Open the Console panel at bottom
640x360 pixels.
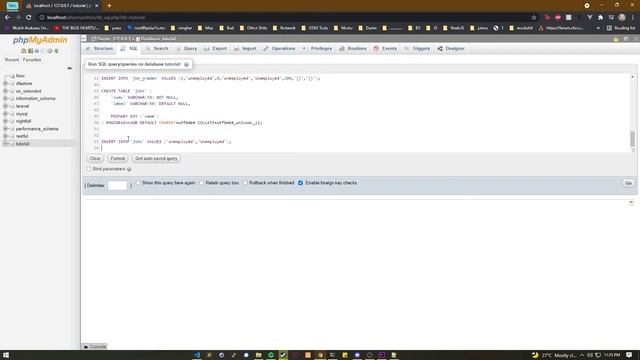click(95, 347)
